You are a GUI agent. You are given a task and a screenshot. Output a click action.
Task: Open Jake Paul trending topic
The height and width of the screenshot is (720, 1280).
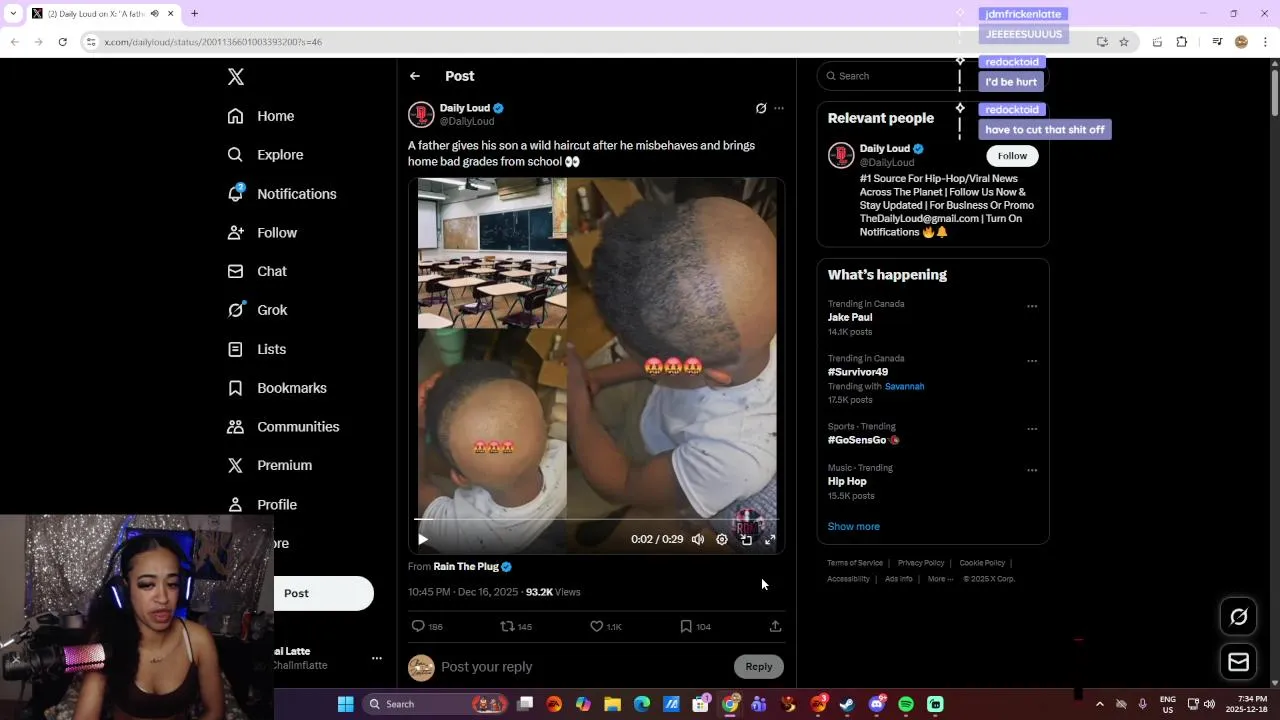pyautogui.click(x=850, y=317)
